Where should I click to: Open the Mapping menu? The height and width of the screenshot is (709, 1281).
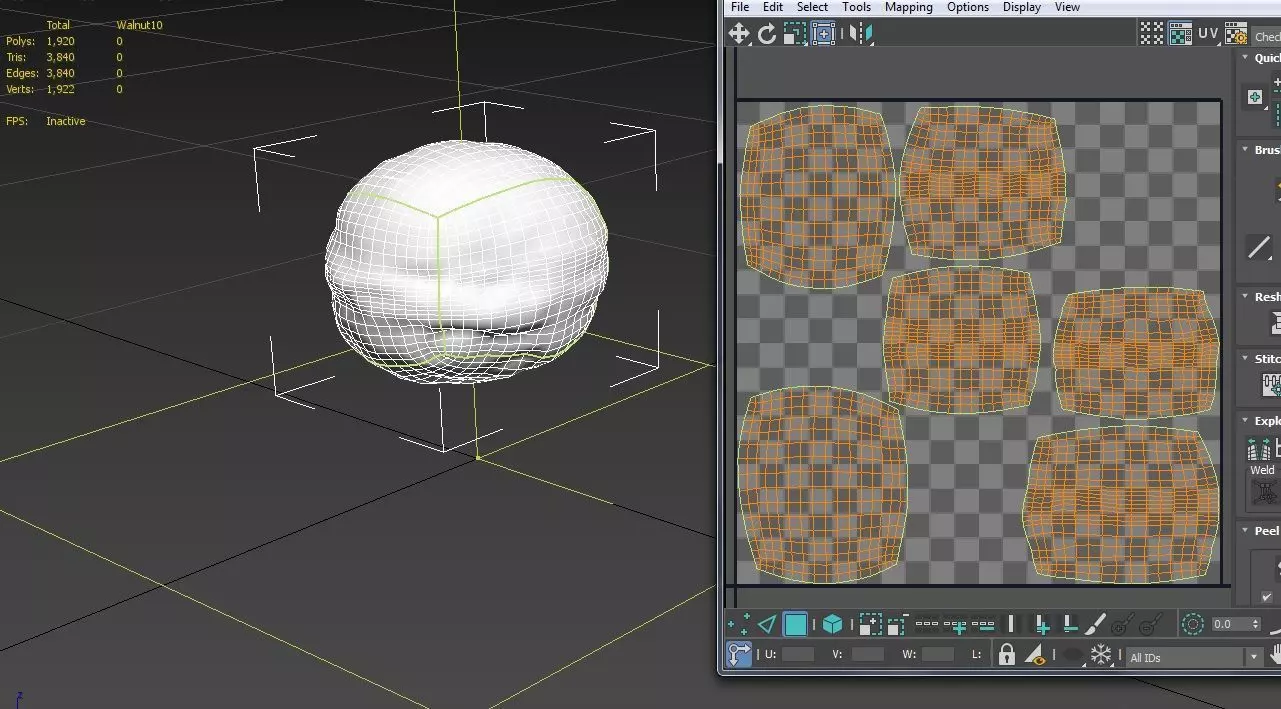pyautogui.click(x=909, y=7)
